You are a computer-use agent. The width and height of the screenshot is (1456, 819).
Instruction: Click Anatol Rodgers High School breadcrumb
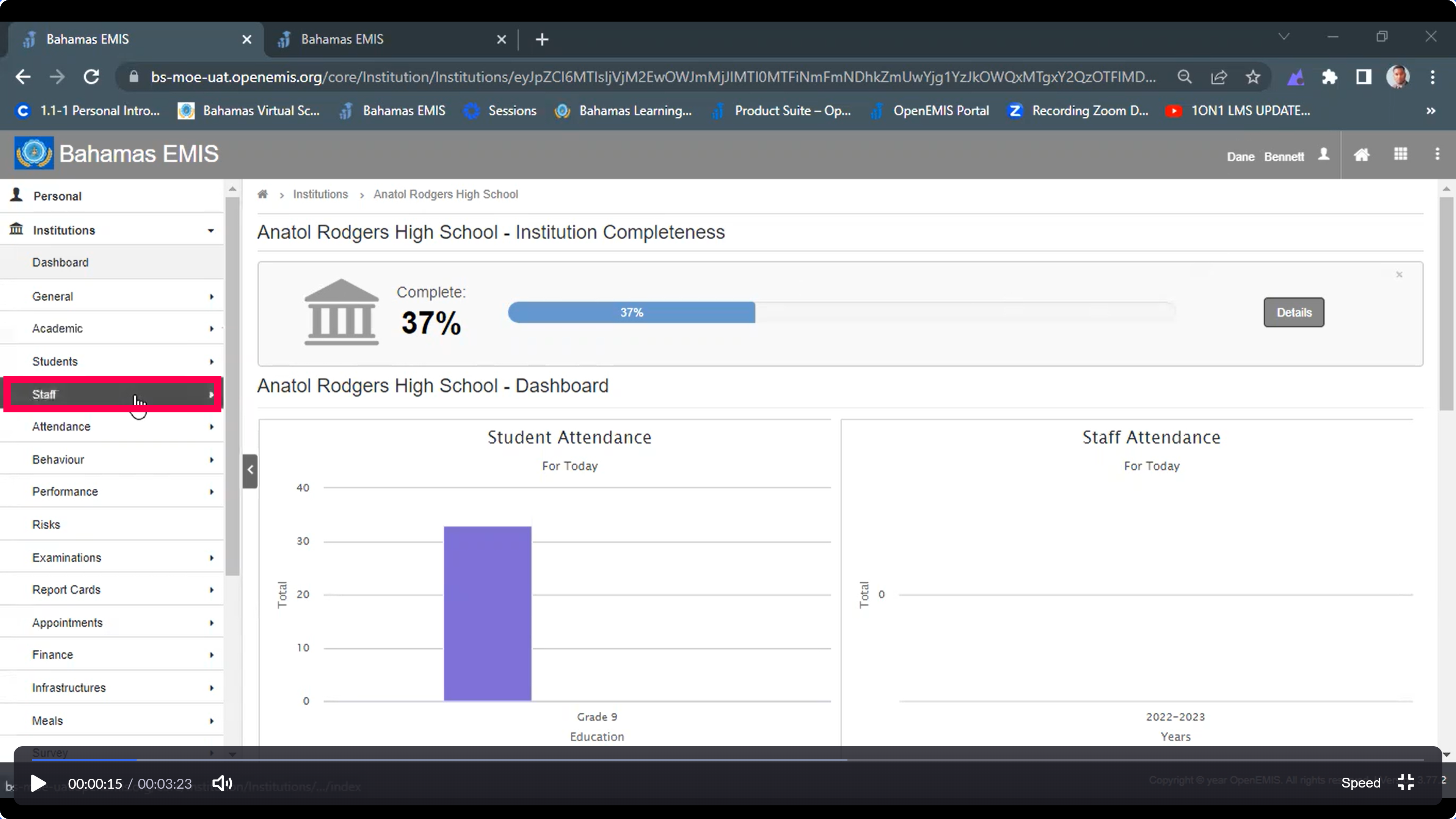coord(446,195)
